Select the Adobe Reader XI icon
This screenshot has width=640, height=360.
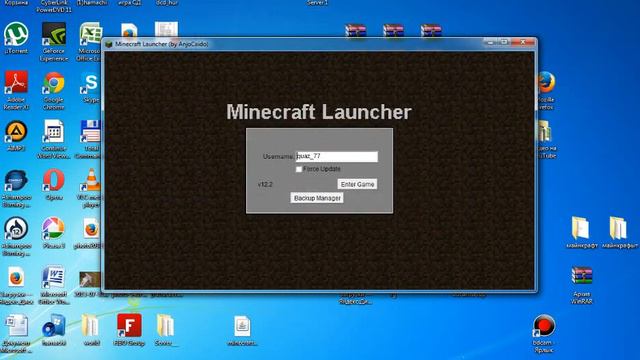point(16,83)
